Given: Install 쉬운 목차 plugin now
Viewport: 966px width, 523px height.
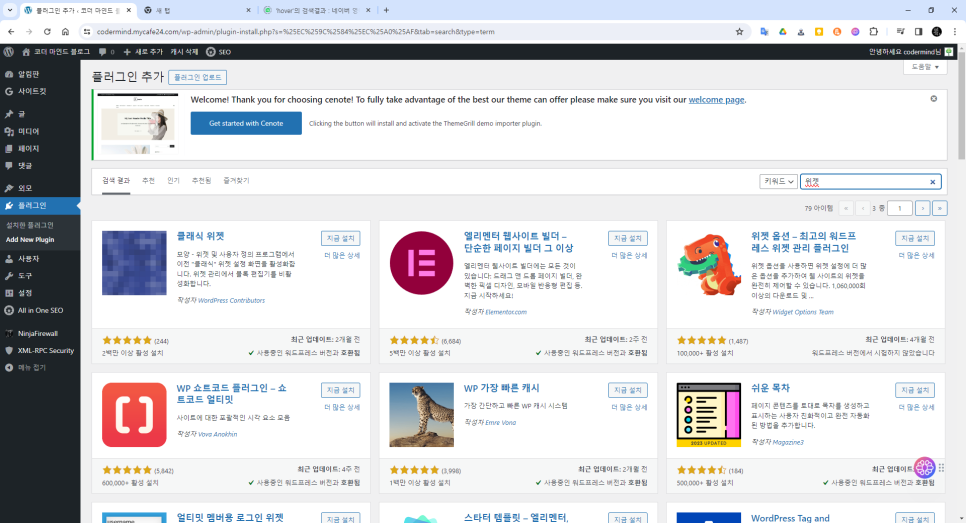Looking at the screenshot, I should pos(915,390).
